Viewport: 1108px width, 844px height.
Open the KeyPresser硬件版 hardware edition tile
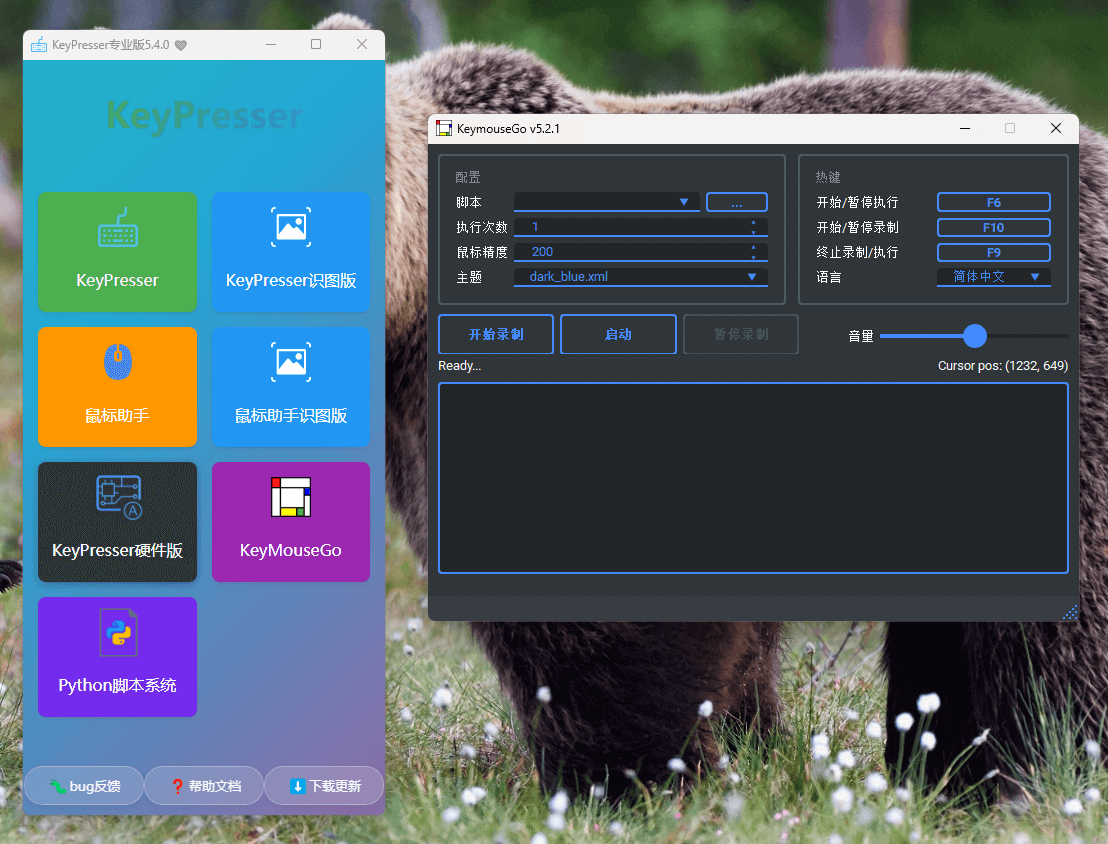coord(117,522)
